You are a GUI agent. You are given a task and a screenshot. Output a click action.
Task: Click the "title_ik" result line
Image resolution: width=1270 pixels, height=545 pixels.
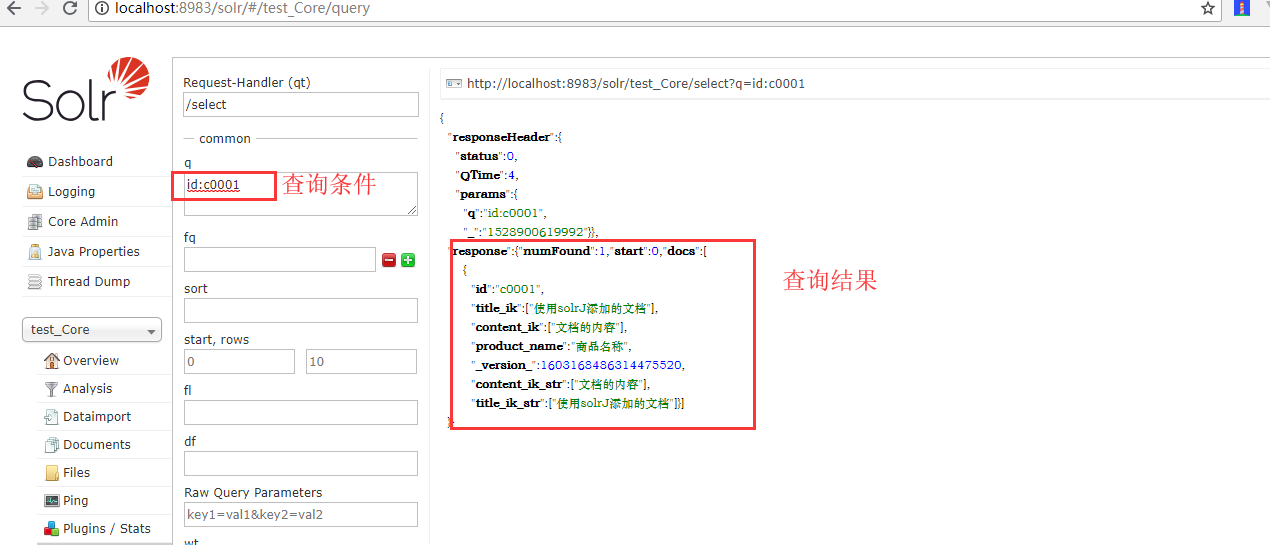[565, 308]
